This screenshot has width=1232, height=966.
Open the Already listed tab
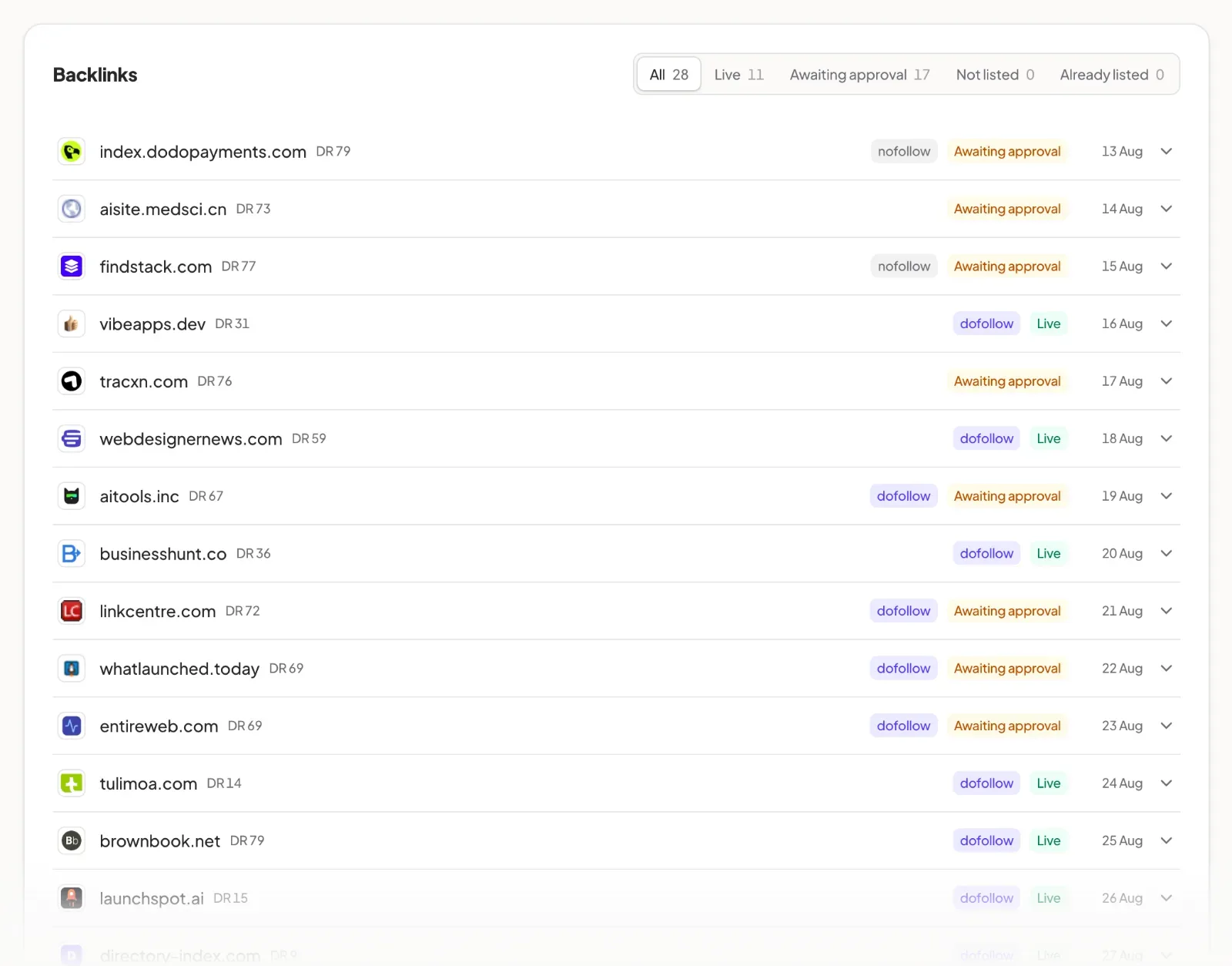[1112, 75]
